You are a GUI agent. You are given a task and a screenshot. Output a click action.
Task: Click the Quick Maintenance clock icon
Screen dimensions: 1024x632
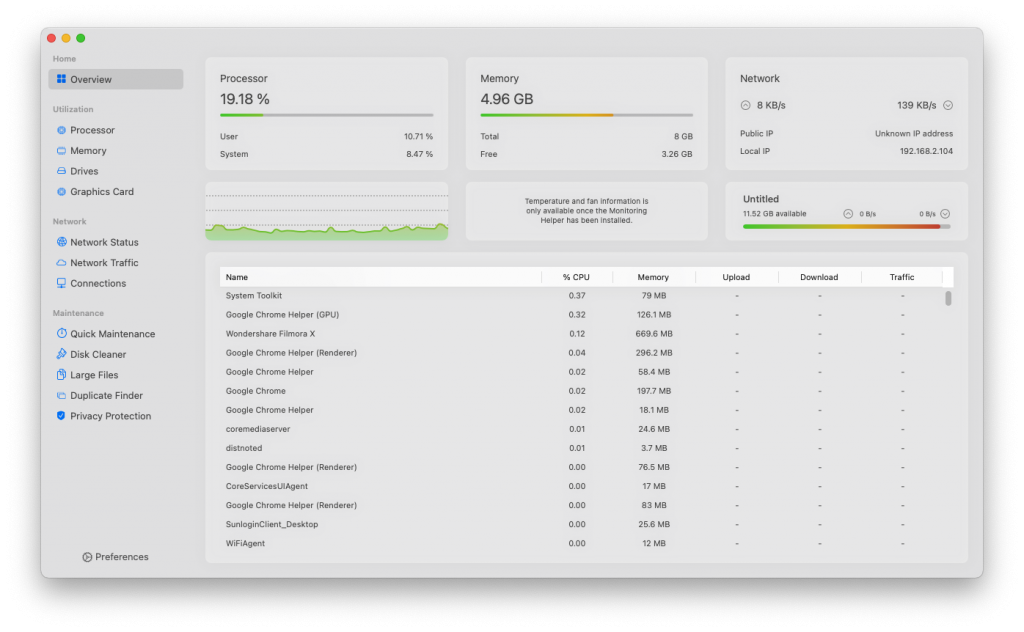tap(61, 333)
